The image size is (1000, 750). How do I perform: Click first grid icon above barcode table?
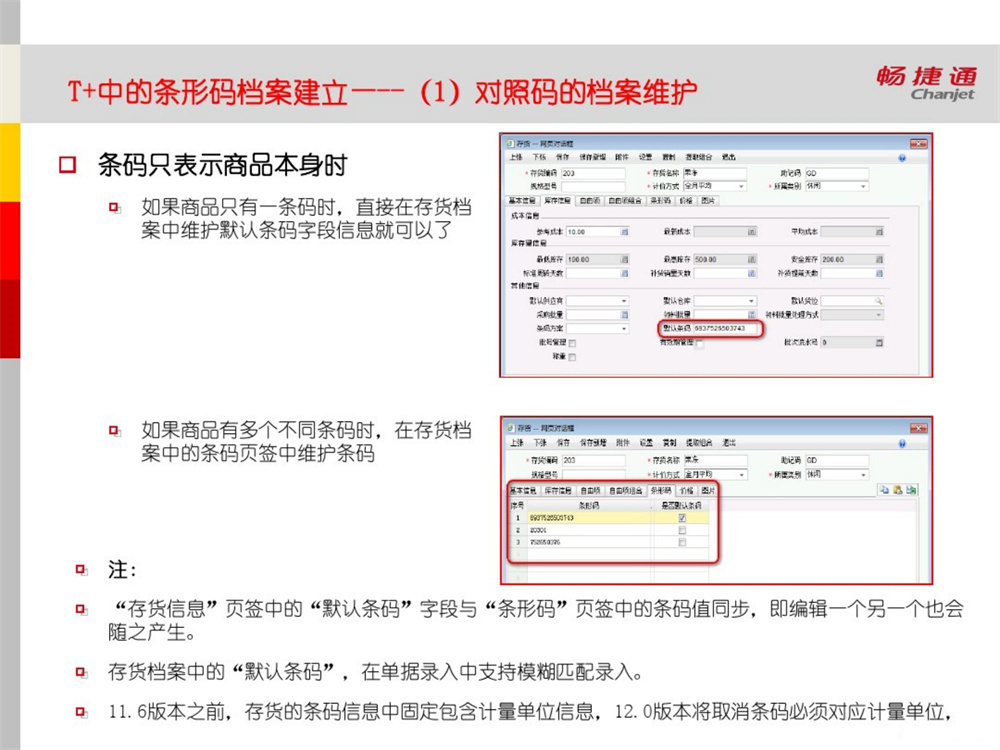click(884, 490)
